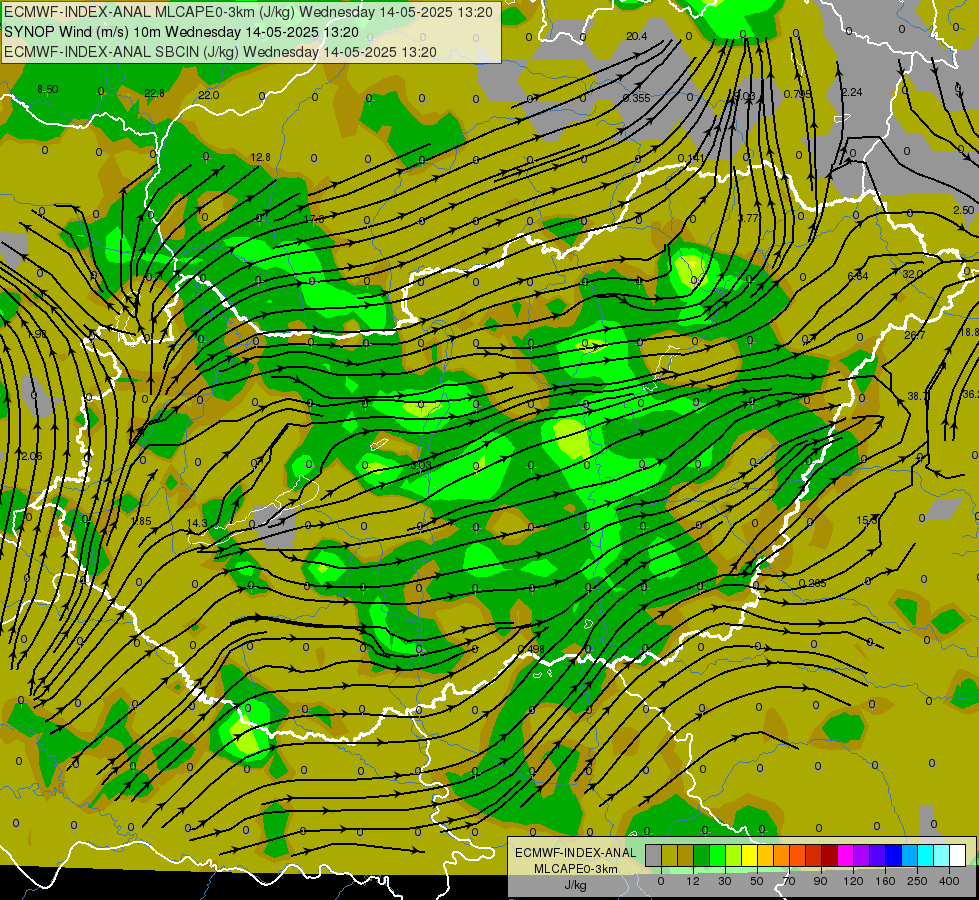The height and width of the screenshot is (900, 979).
Task: Click the map data value '2.24'
Action: [x=852, y=92]
